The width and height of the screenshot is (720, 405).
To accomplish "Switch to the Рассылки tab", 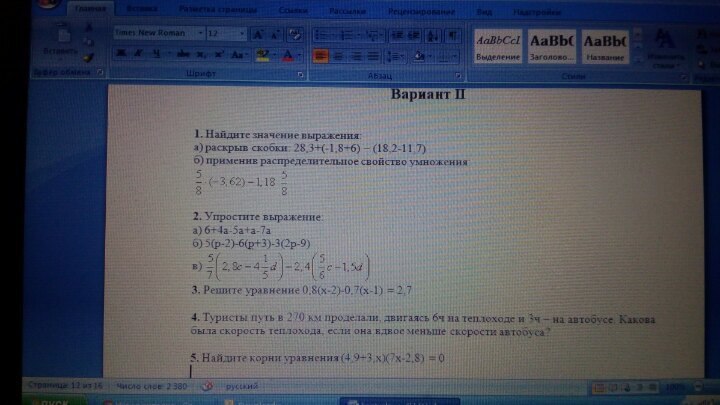I will (348, 11).
